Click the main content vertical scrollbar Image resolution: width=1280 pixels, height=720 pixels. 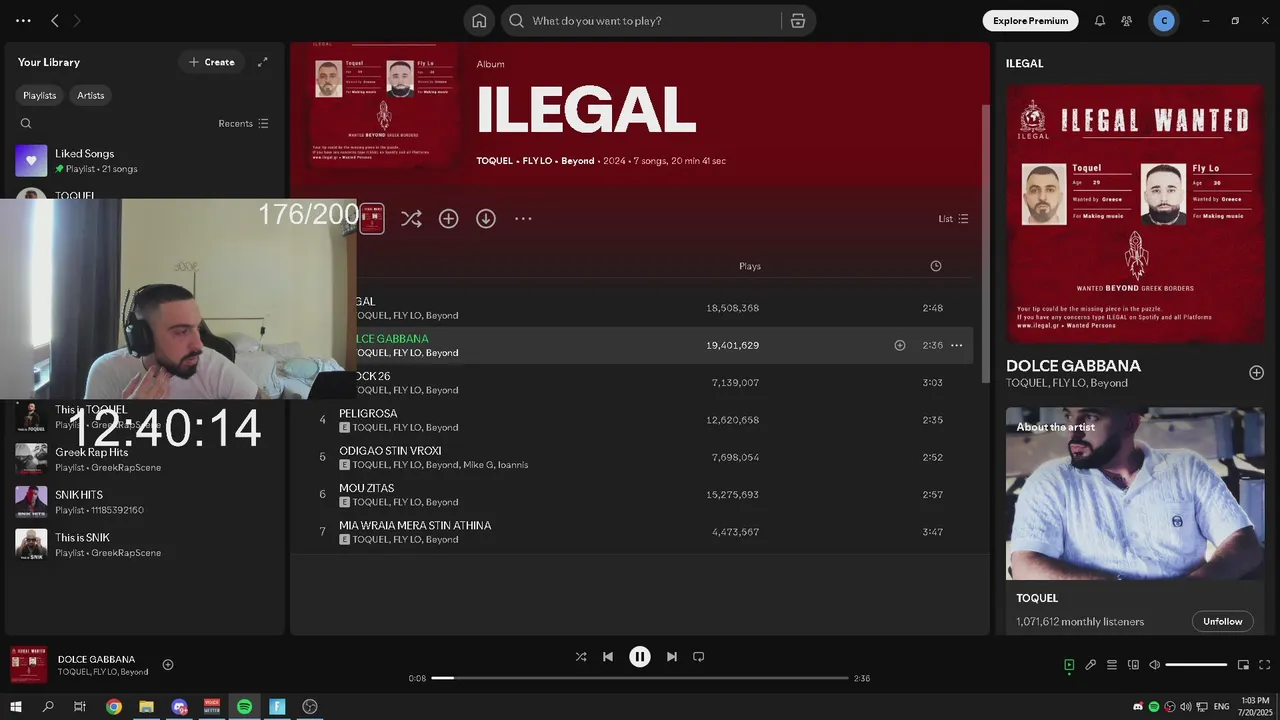[x=985, y=245]
